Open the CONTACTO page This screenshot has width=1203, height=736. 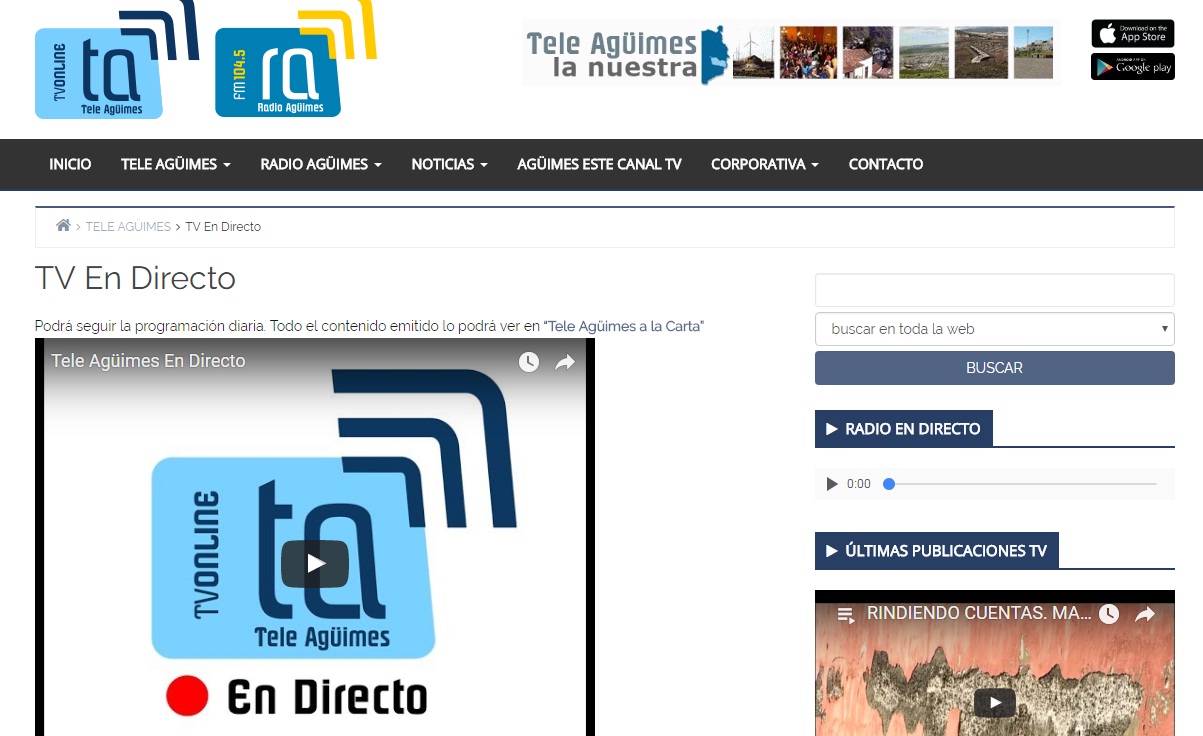pyautogui.click(x=886, y=164)
